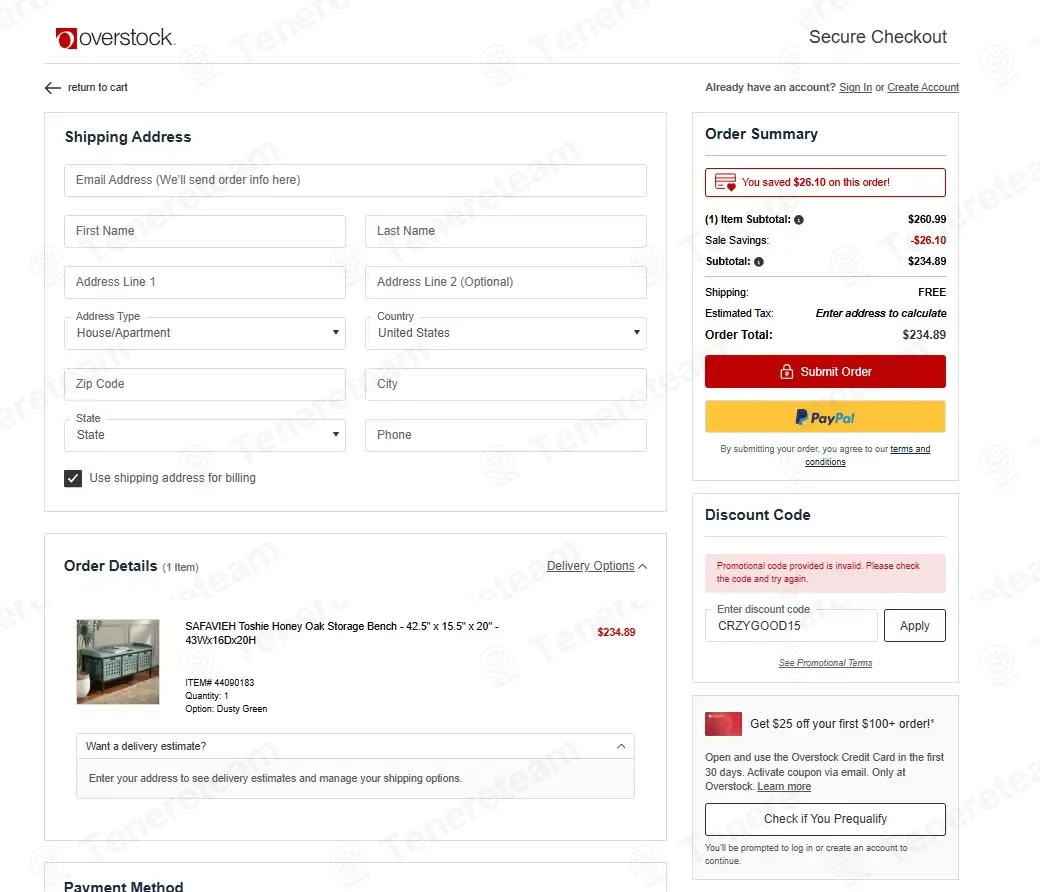The image size is (1040, 892).
Task: Open the See Promotional Terms link
Action: (825, 663)
